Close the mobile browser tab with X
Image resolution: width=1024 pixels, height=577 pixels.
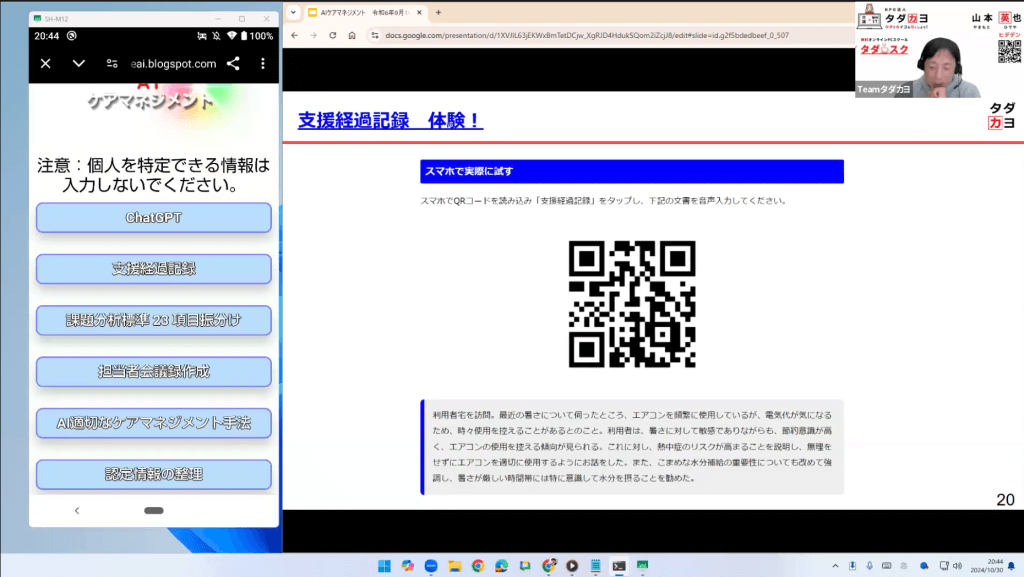pos(45,63)
